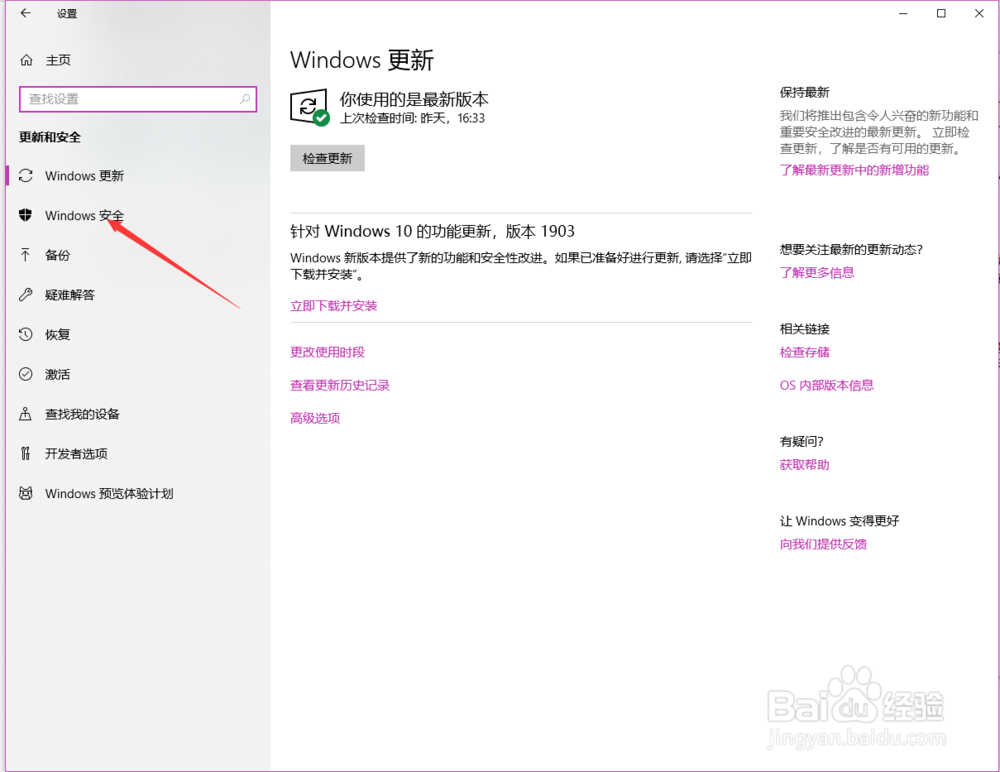Open OS 内部版本信息 link
Viewport: 1000px width, 772px height.
(x=827, y=385)
